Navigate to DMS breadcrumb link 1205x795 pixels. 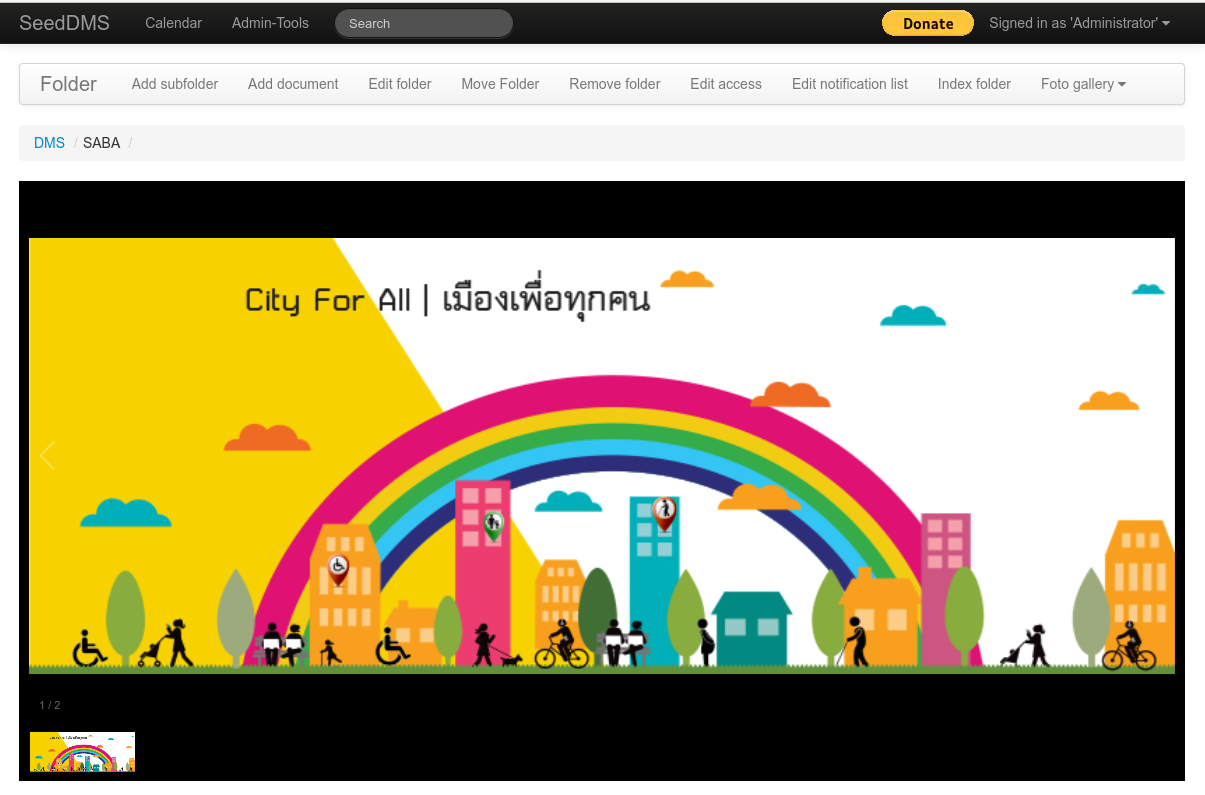[49, 143]
